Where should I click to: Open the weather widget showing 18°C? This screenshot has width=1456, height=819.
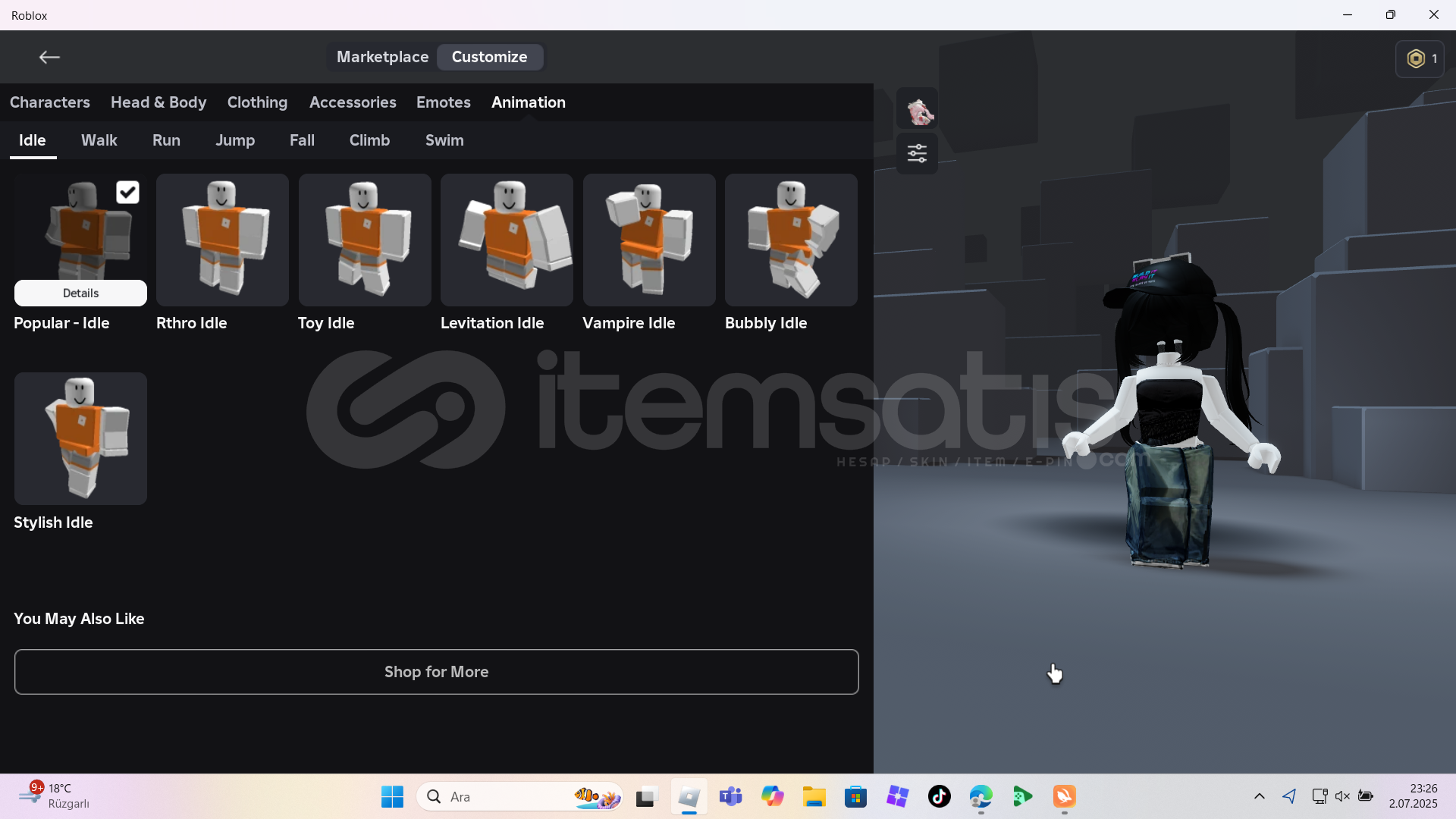point(55,796)
